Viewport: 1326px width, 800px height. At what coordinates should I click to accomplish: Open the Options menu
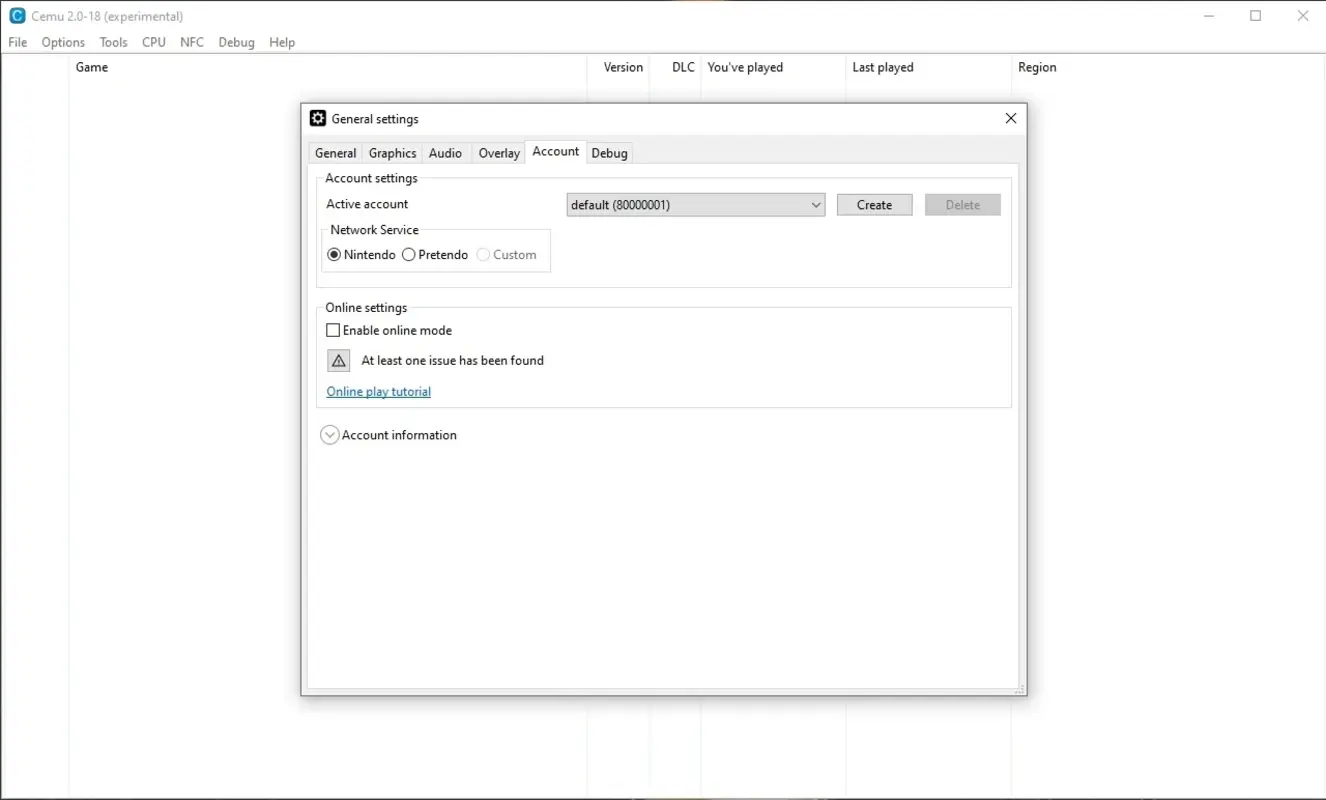62,42
